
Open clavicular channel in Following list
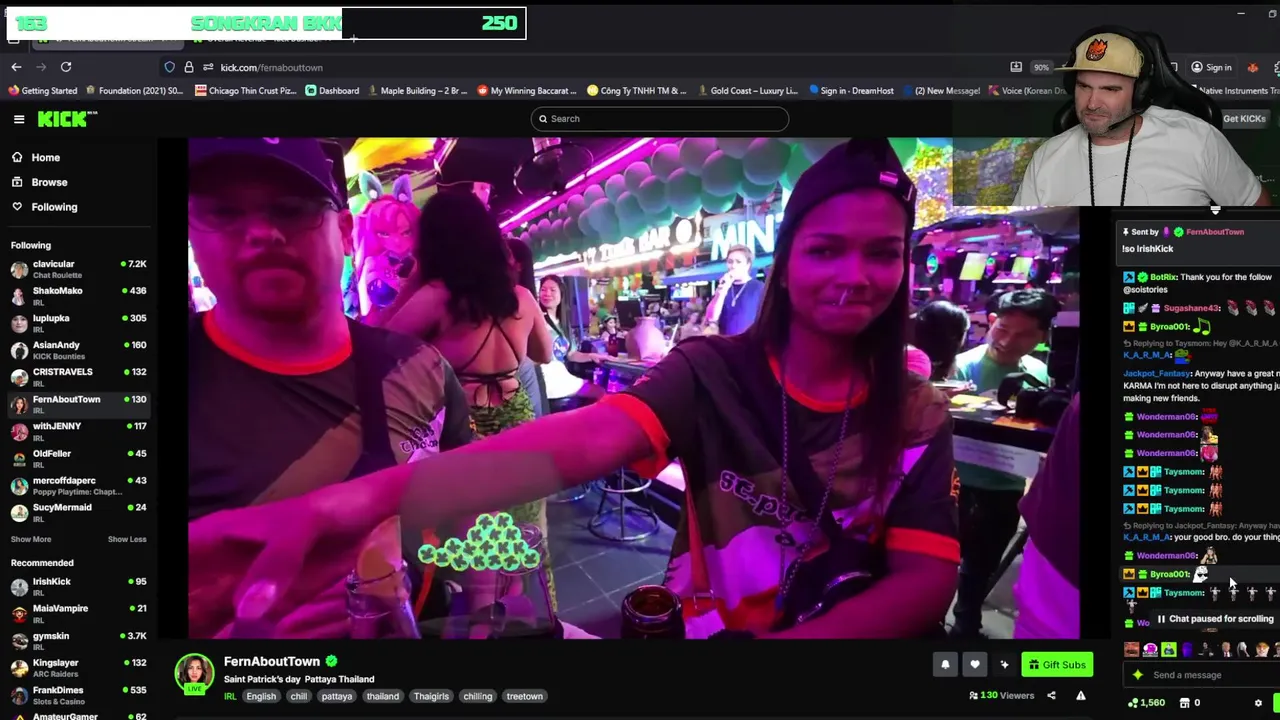tap(79, 269)
